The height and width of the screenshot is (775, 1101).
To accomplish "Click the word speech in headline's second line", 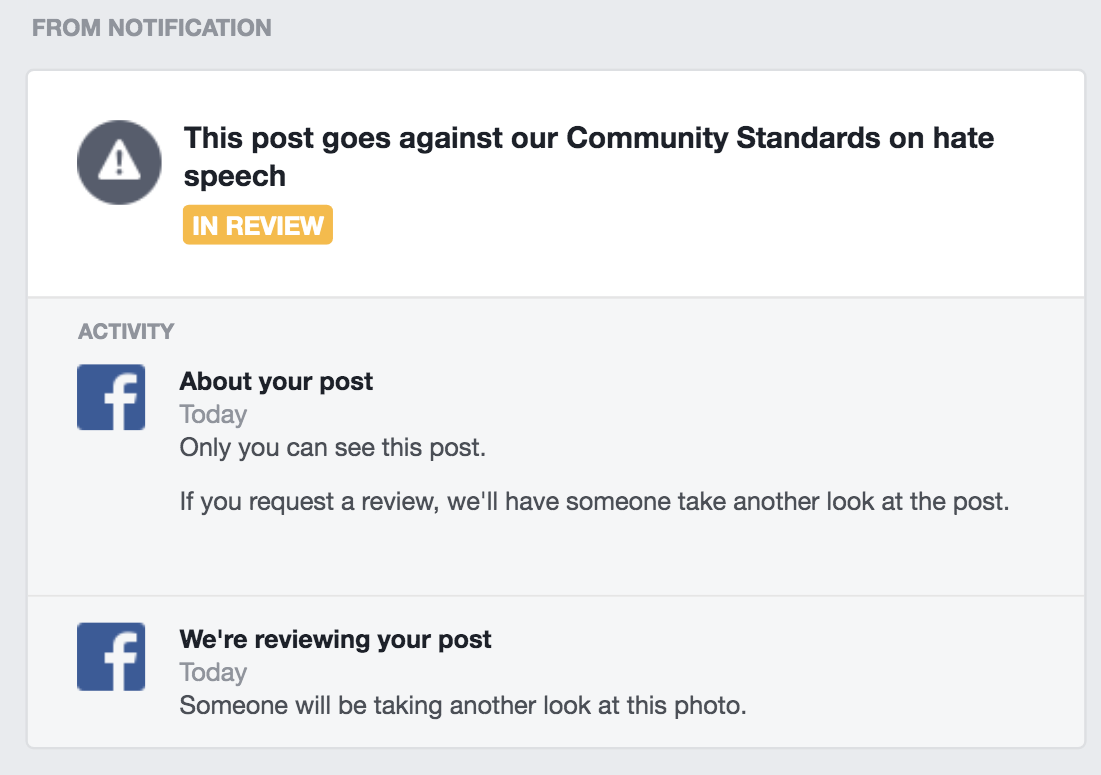I will point(235,176).
